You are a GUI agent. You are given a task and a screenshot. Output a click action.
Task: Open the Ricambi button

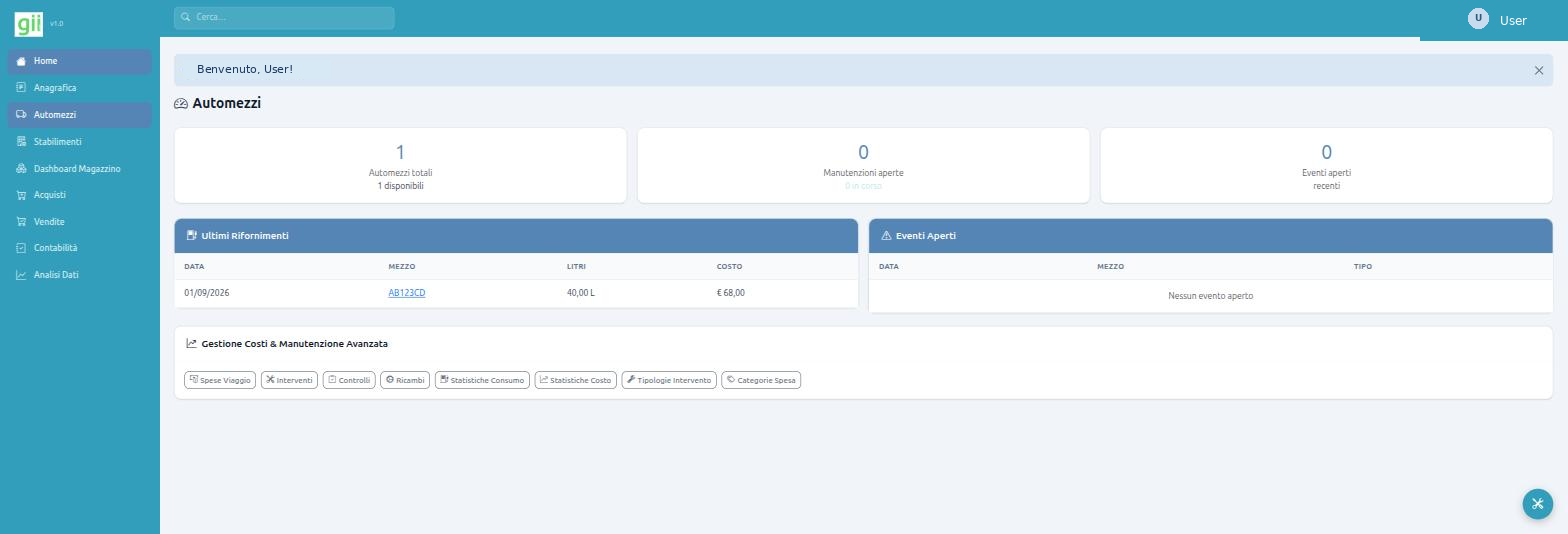point(405,380)
